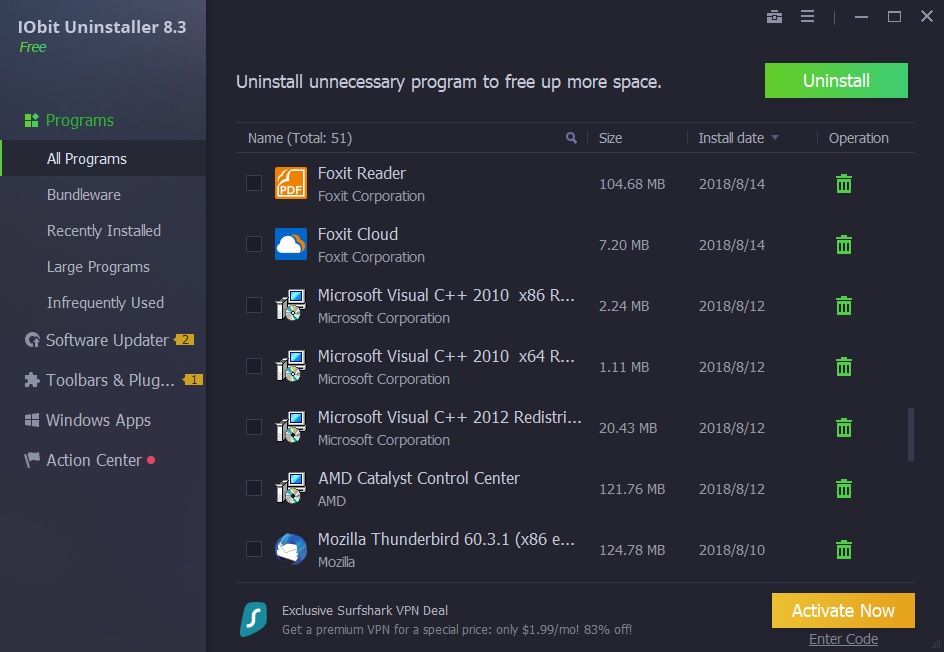Click the Mozilla Thunderbird program icon
Image resolution: width=944 pixels, height=652 pixels.
[x=291, y=548]
